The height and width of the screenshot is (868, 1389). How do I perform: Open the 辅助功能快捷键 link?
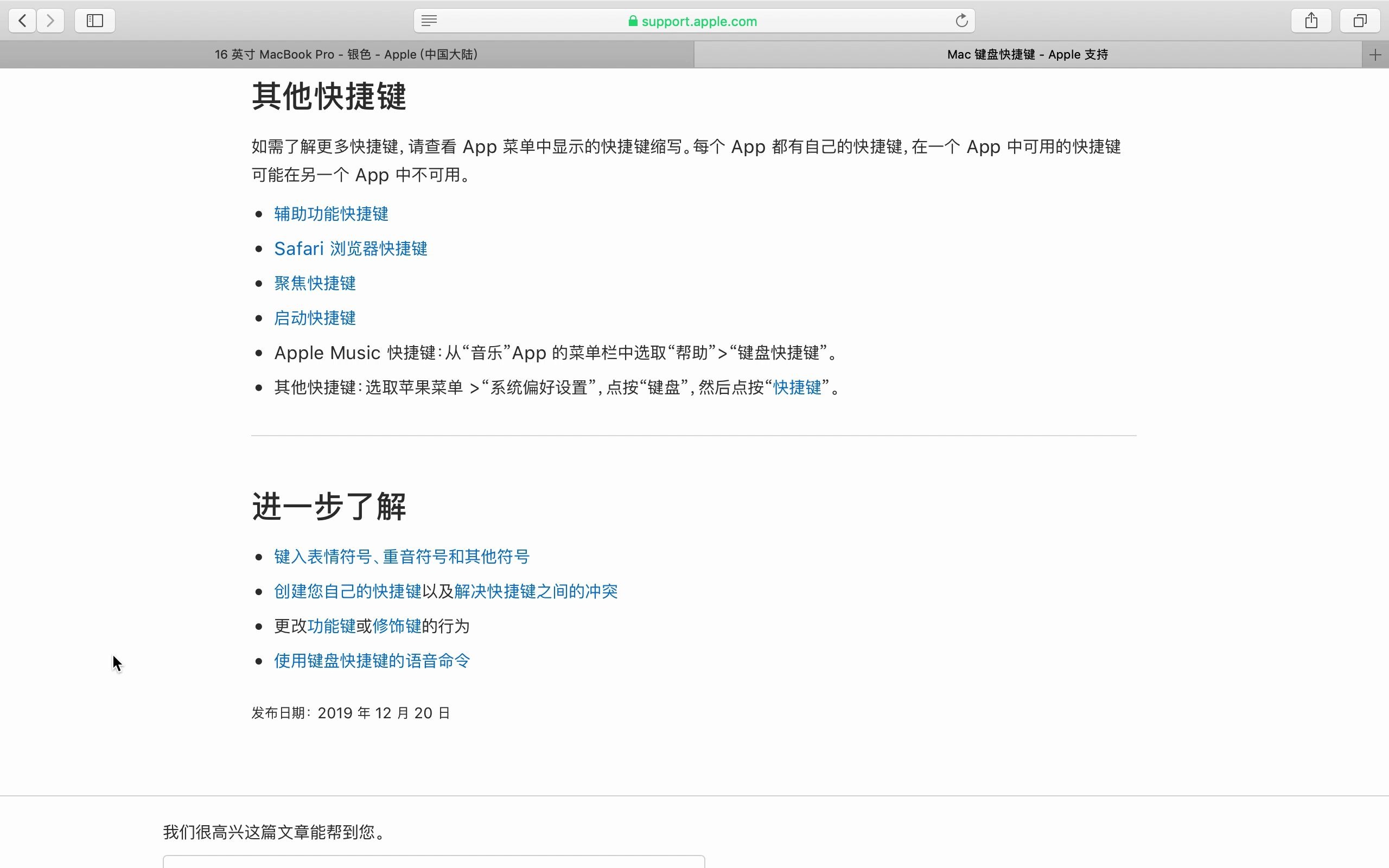[331, 214]
